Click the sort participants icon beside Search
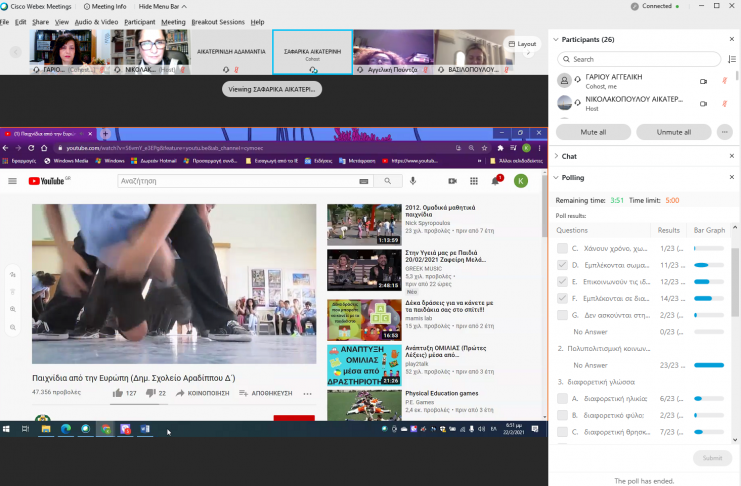 coord(732,59)
